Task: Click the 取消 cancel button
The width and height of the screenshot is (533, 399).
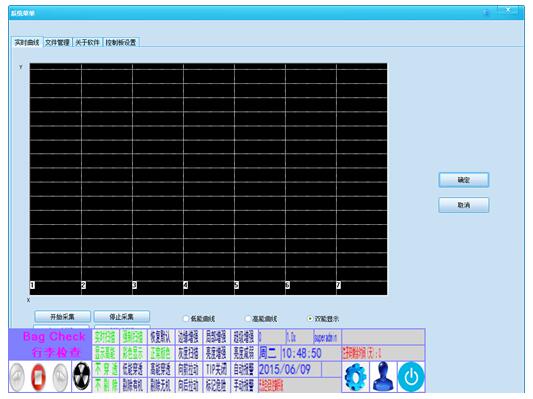Action: click(x=464, y=205)
